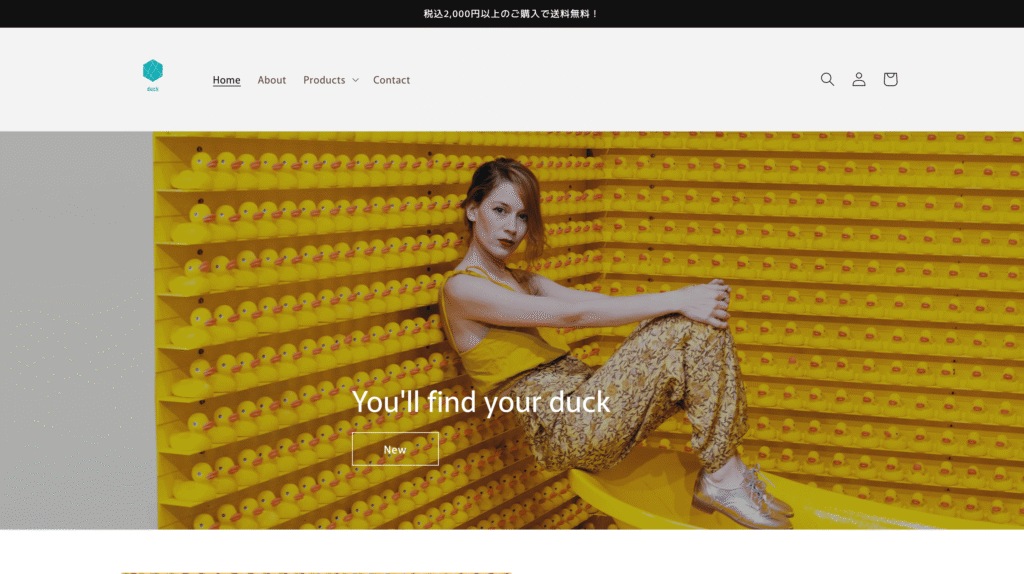Navigate to the Contact page
Screen dimensions: 1024x574
tap(391, 80)
